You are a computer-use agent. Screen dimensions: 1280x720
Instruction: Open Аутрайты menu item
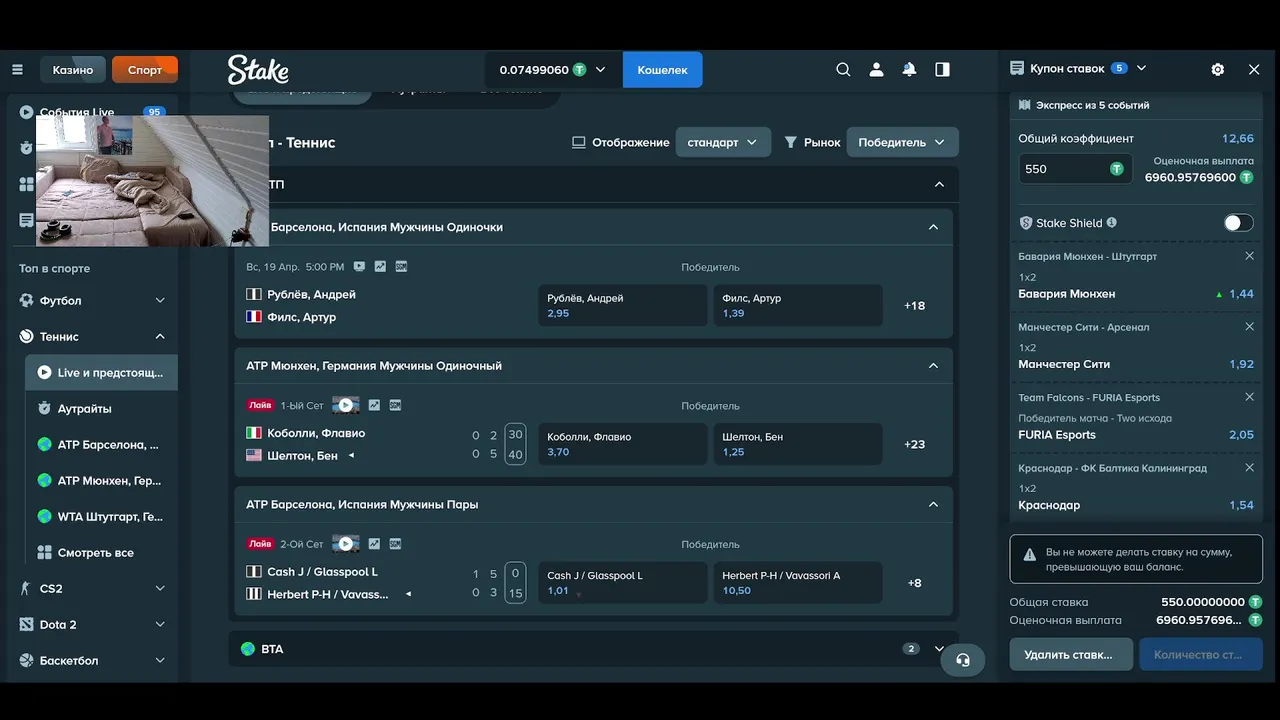(x=101, y=408)
